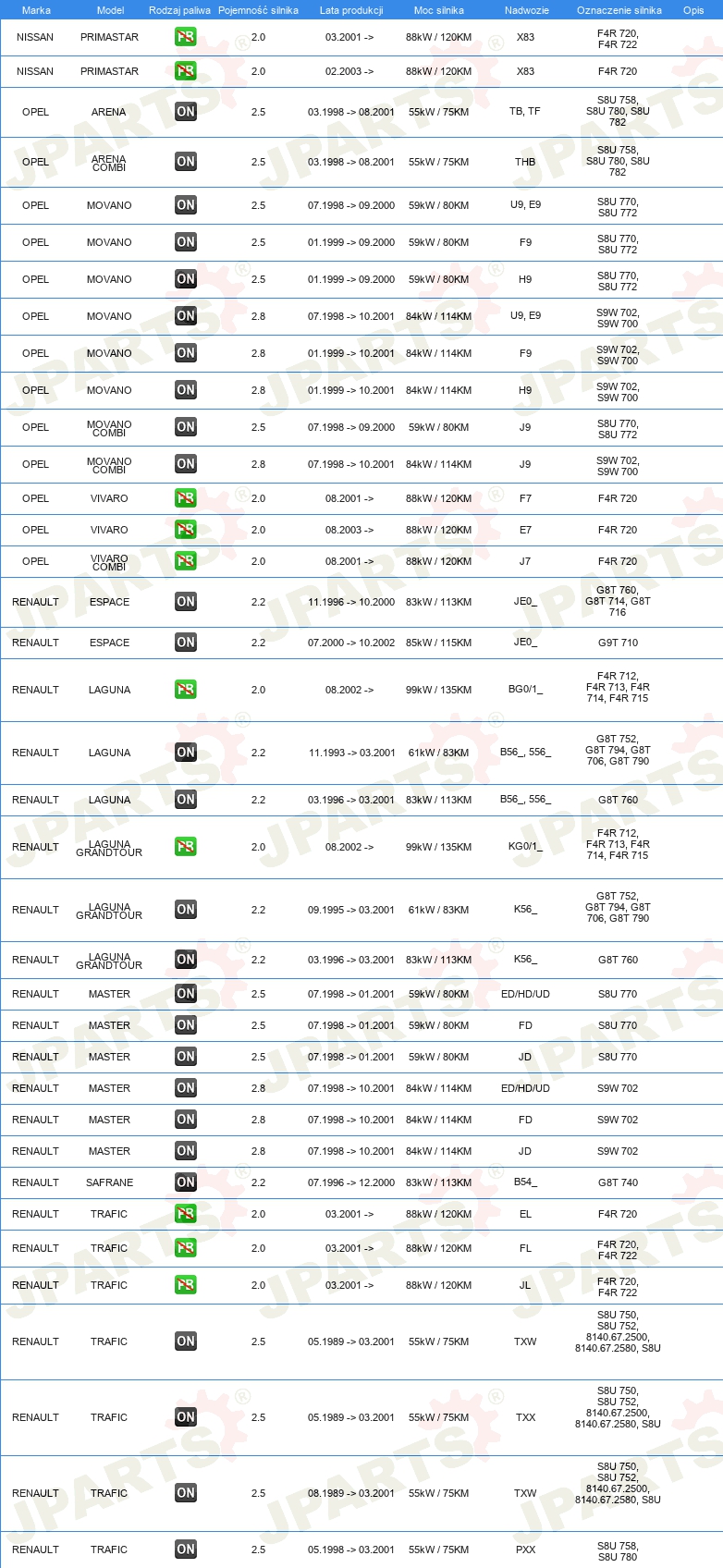Click the petrol icon for Nissan Primastar 03.2001

click(186, 38)
